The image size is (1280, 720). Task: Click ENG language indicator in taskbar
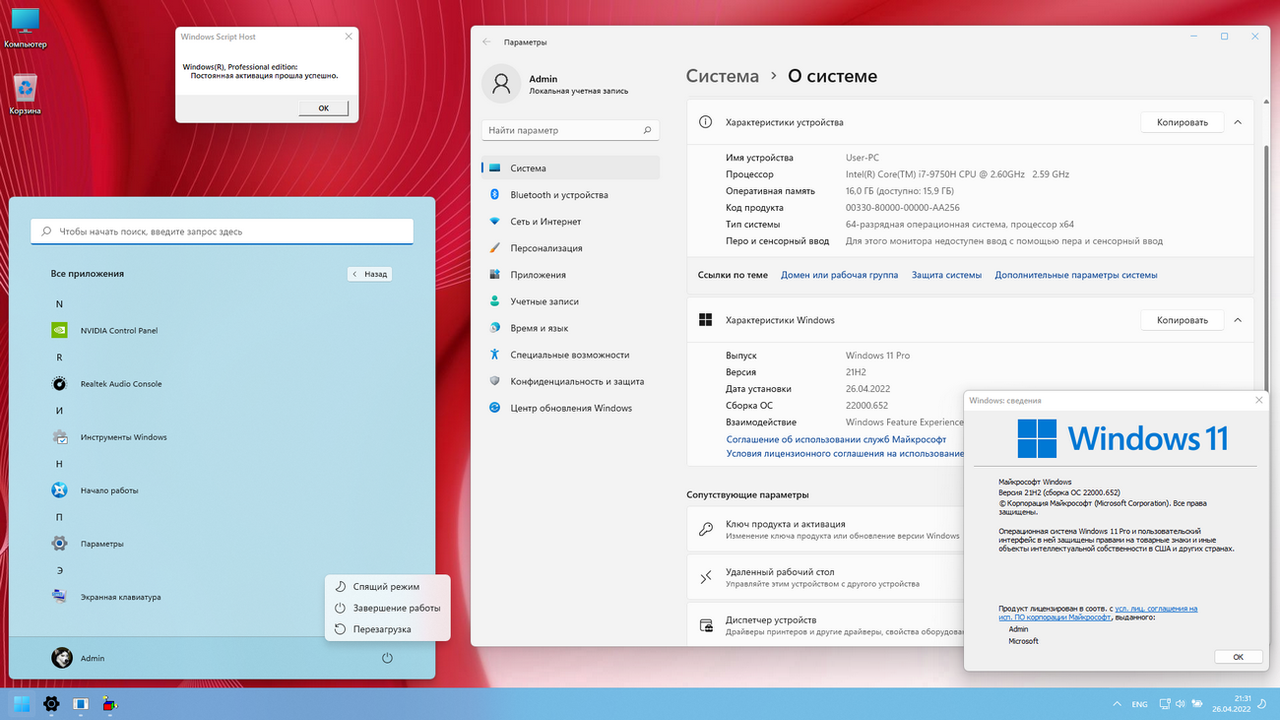point(1139,704)
